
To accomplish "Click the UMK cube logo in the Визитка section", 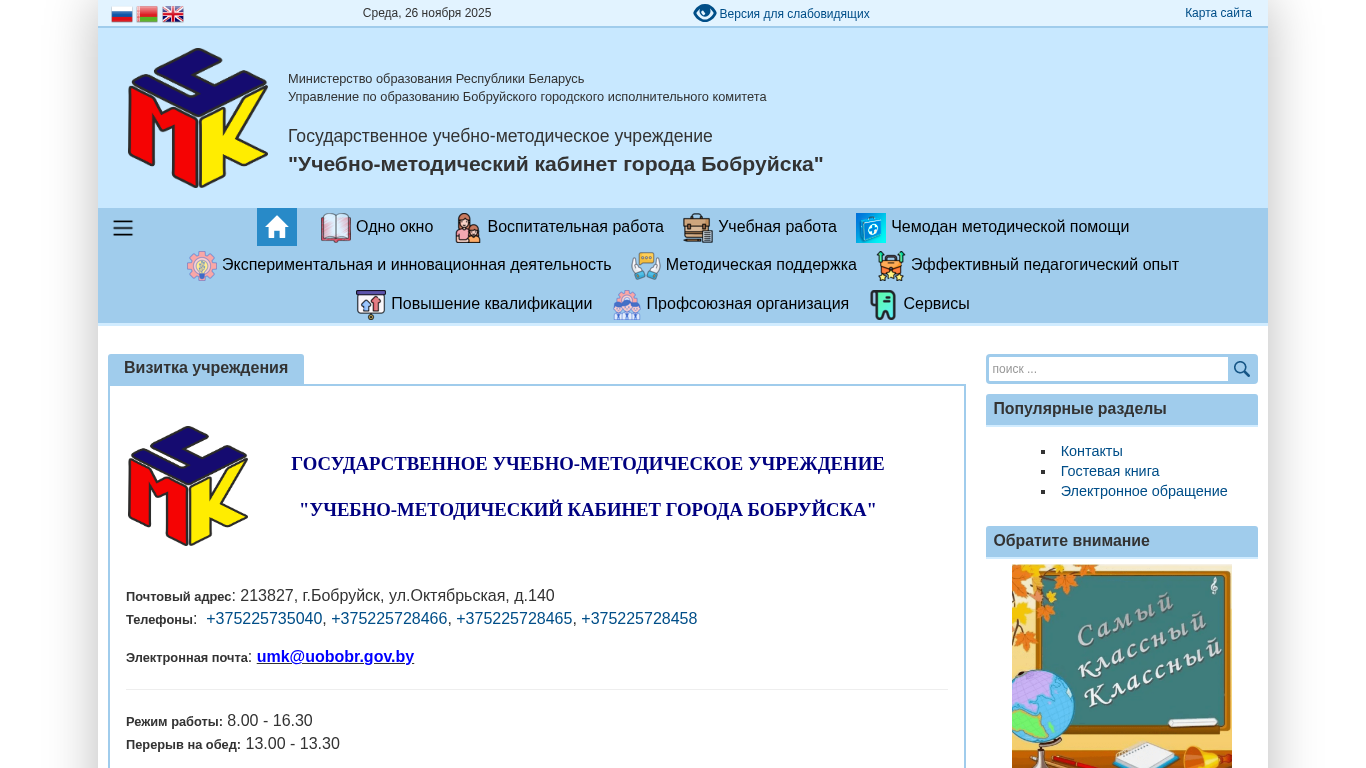I will [x=188, y=486].
